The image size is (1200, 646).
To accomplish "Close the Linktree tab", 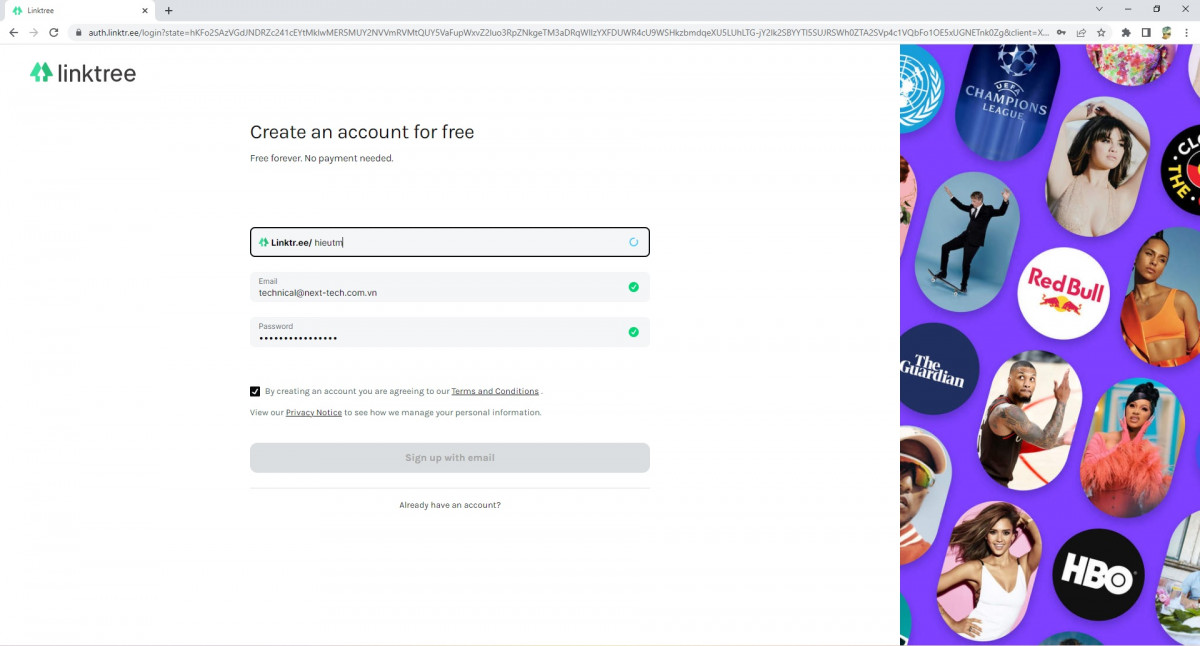I will pyautogui.click(x=145, y=10).
